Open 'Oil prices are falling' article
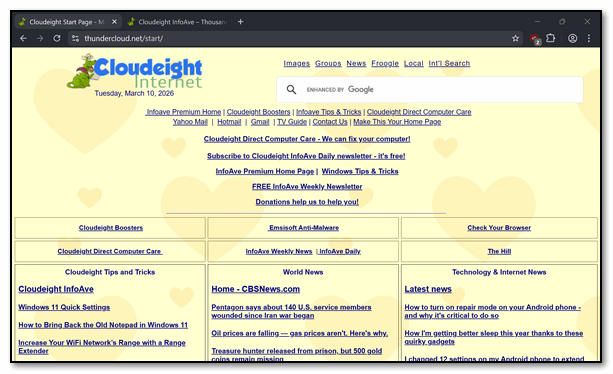Image resolution: width=613 pixels, height=374 pixels. point(299,333)
